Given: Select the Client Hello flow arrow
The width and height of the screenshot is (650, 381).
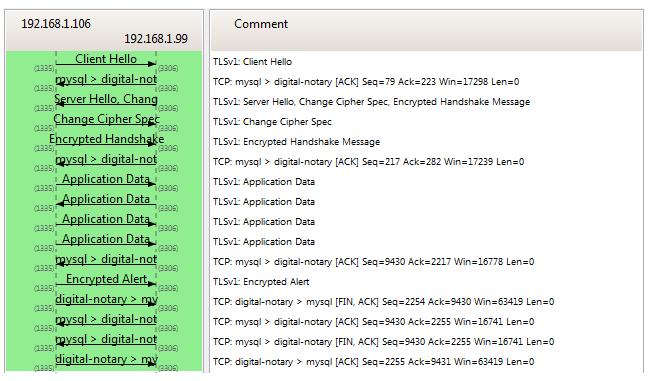Looking at the screenshot, I should pyautogui.click(x=106, y=59).
